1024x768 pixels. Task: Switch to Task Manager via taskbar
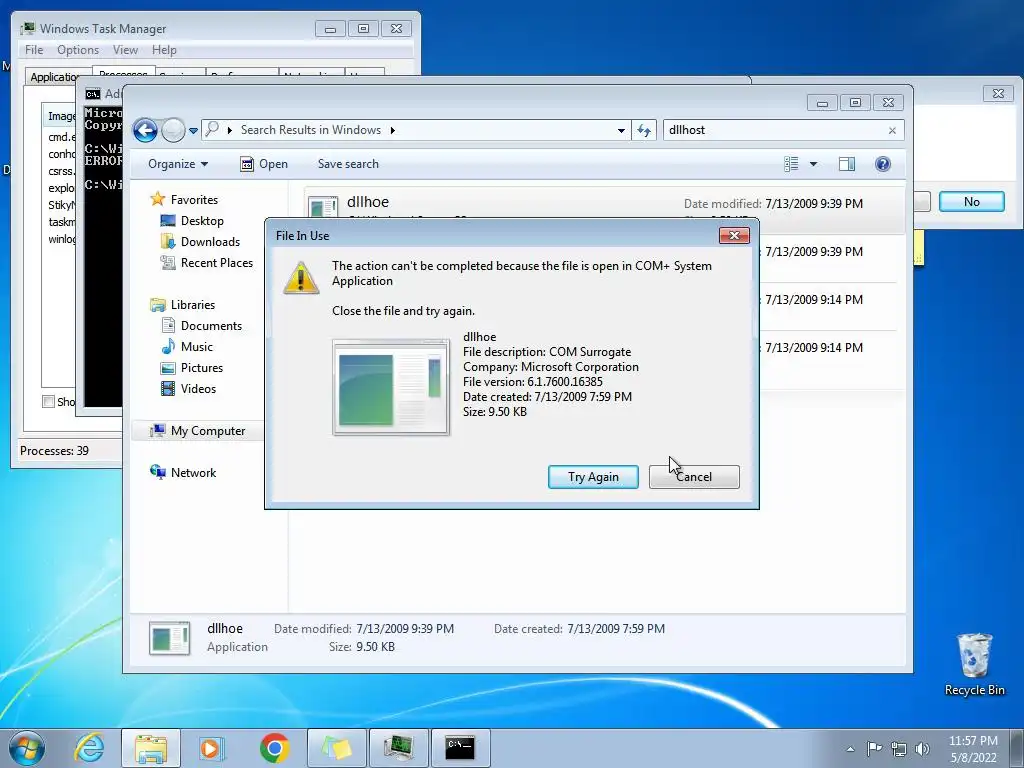click(x=398, y=748)
